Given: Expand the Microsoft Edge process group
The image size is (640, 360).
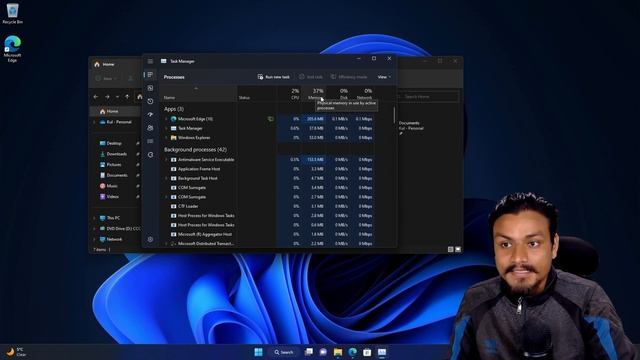Looking at the screenshot, I should tap(166, 119).
